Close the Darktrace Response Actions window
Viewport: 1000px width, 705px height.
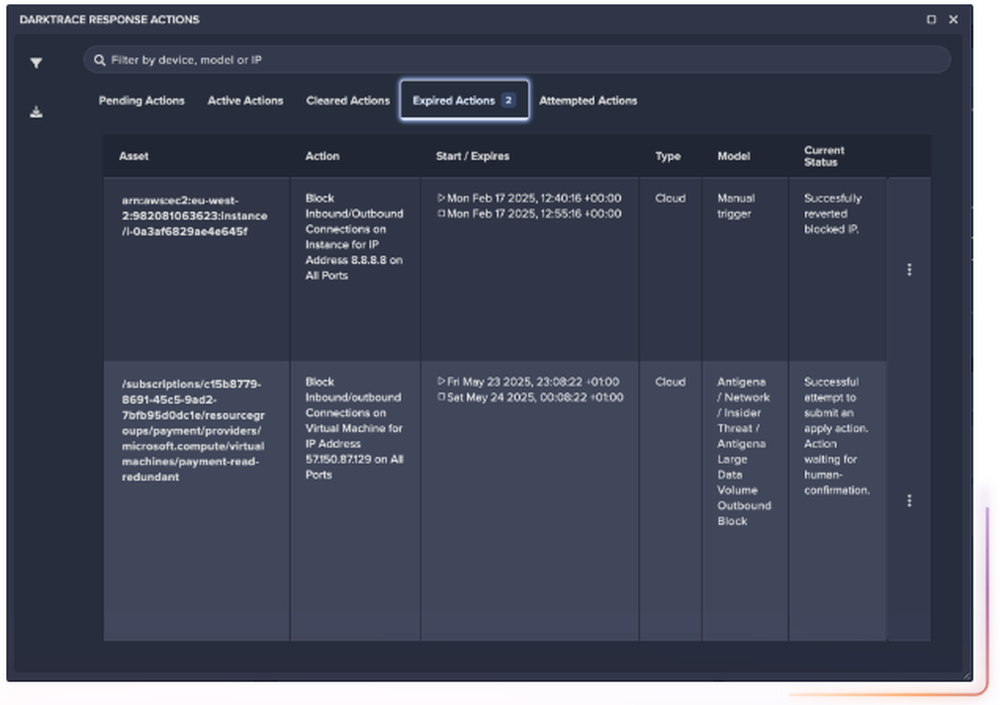953,20
